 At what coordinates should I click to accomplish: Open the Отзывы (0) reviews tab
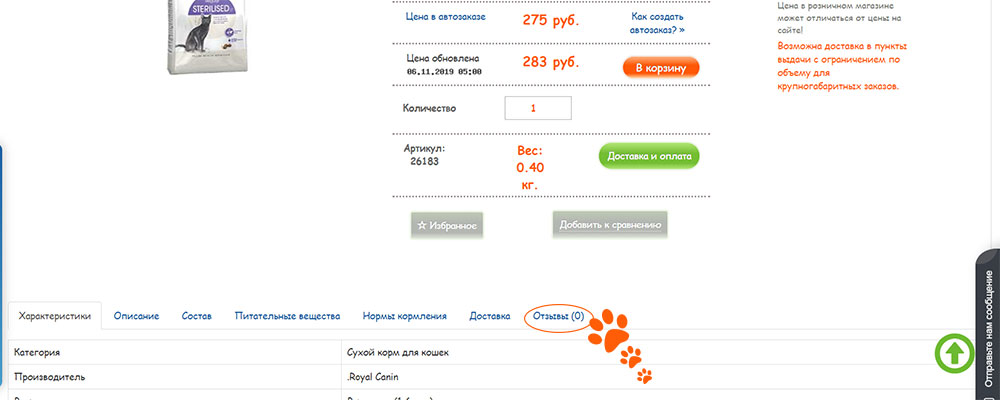pos(559,316)
